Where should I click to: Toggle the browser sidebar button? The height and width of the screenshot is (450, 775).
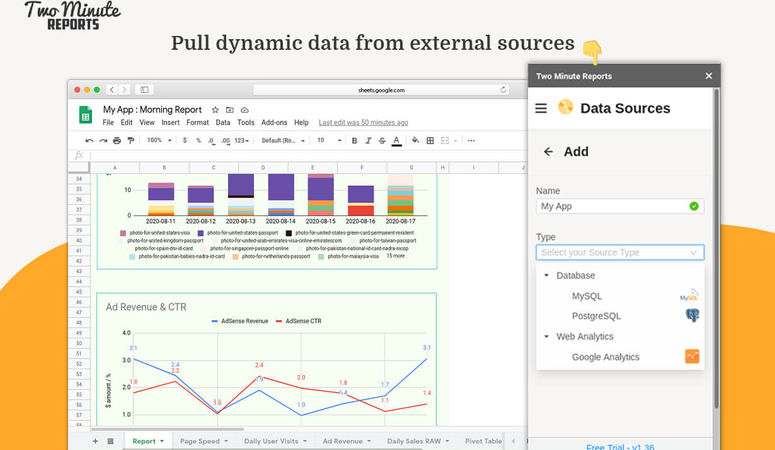click(144, 90)
